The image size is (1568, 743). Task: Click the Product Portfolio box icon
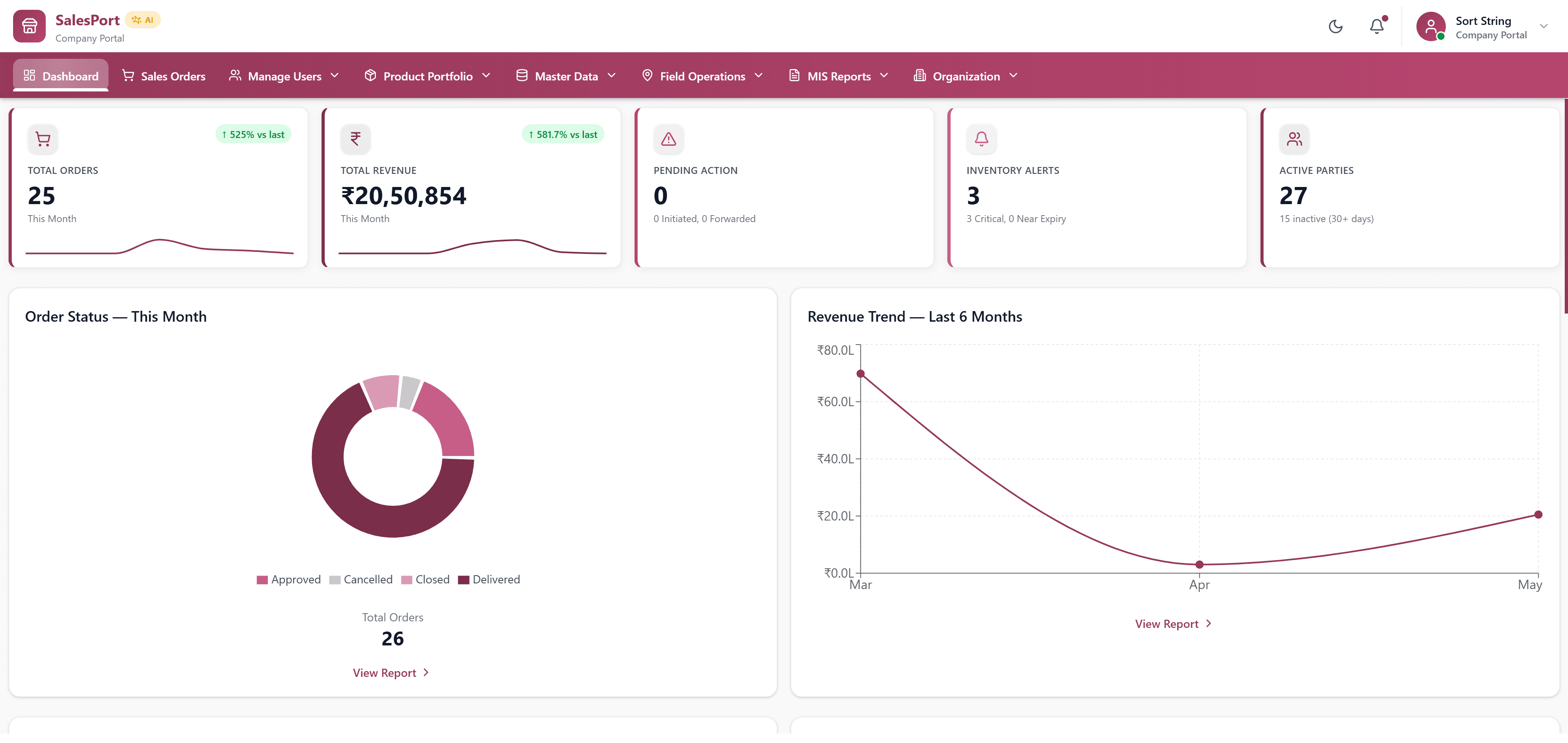click(370, 76)
